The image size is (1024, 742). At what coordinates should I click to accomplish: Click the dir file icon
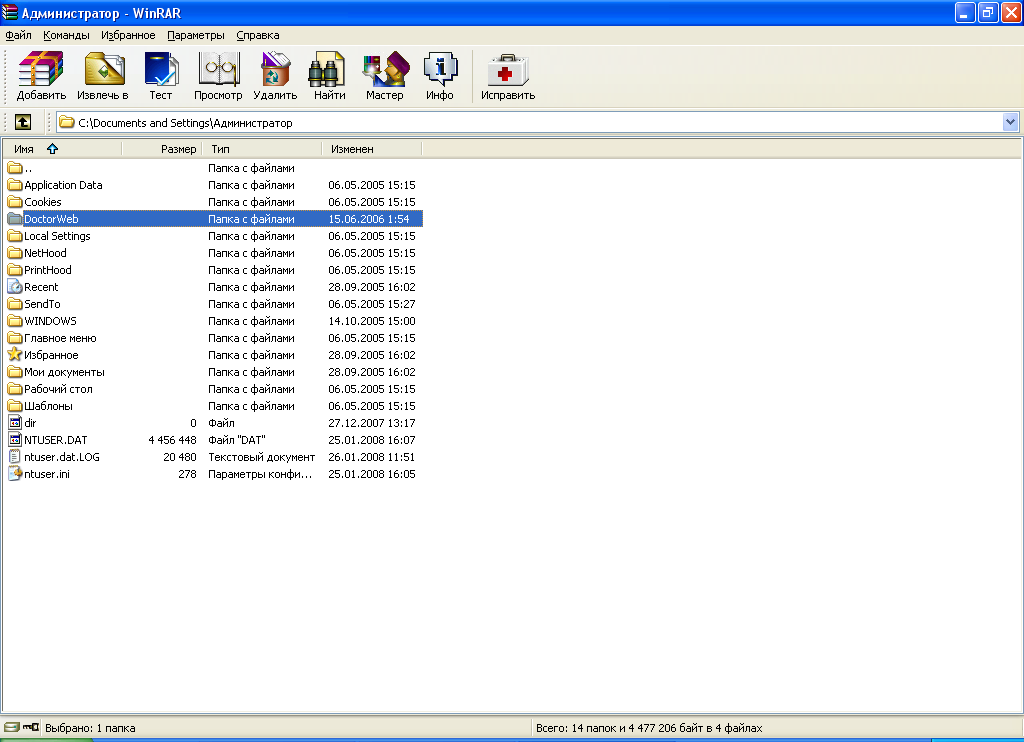[x=15, y=423]
